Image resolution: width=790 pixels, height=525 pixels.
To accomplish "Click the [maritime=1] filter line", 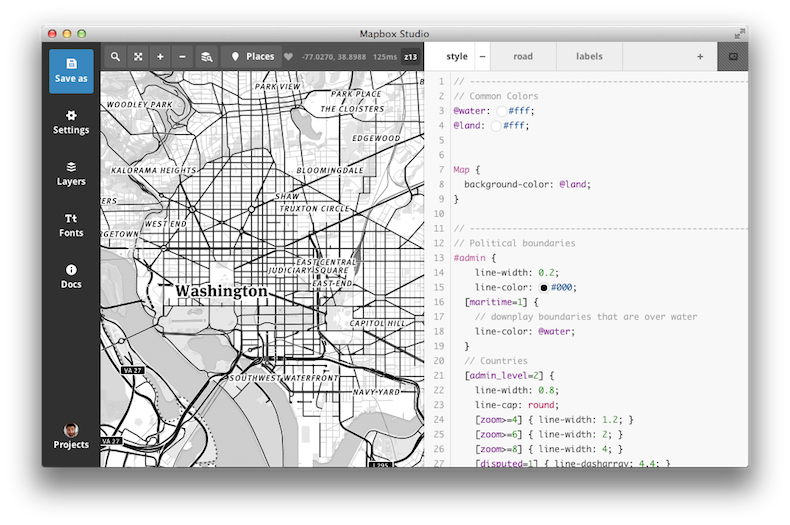I will click(501, 302).
